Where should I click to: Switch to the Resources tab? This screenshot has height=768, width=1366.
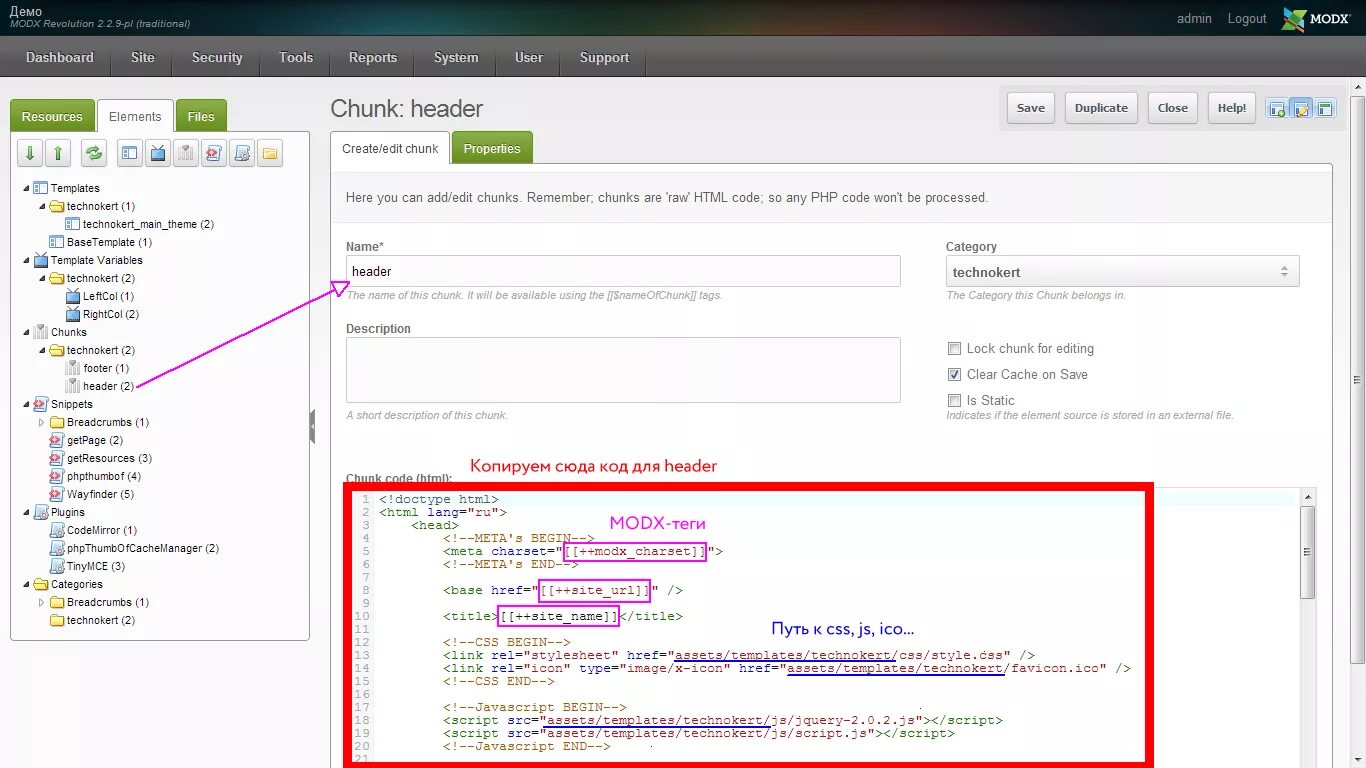52,116
